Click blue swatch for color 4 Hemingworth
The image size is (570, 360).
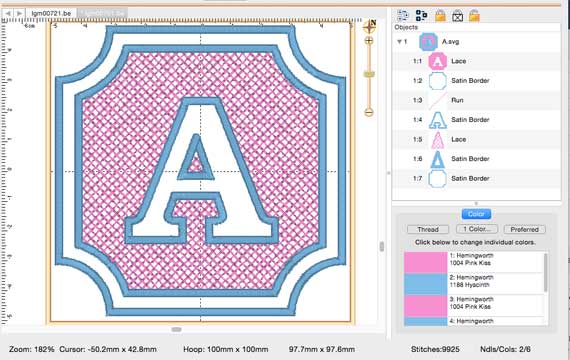tap(425, 321)
